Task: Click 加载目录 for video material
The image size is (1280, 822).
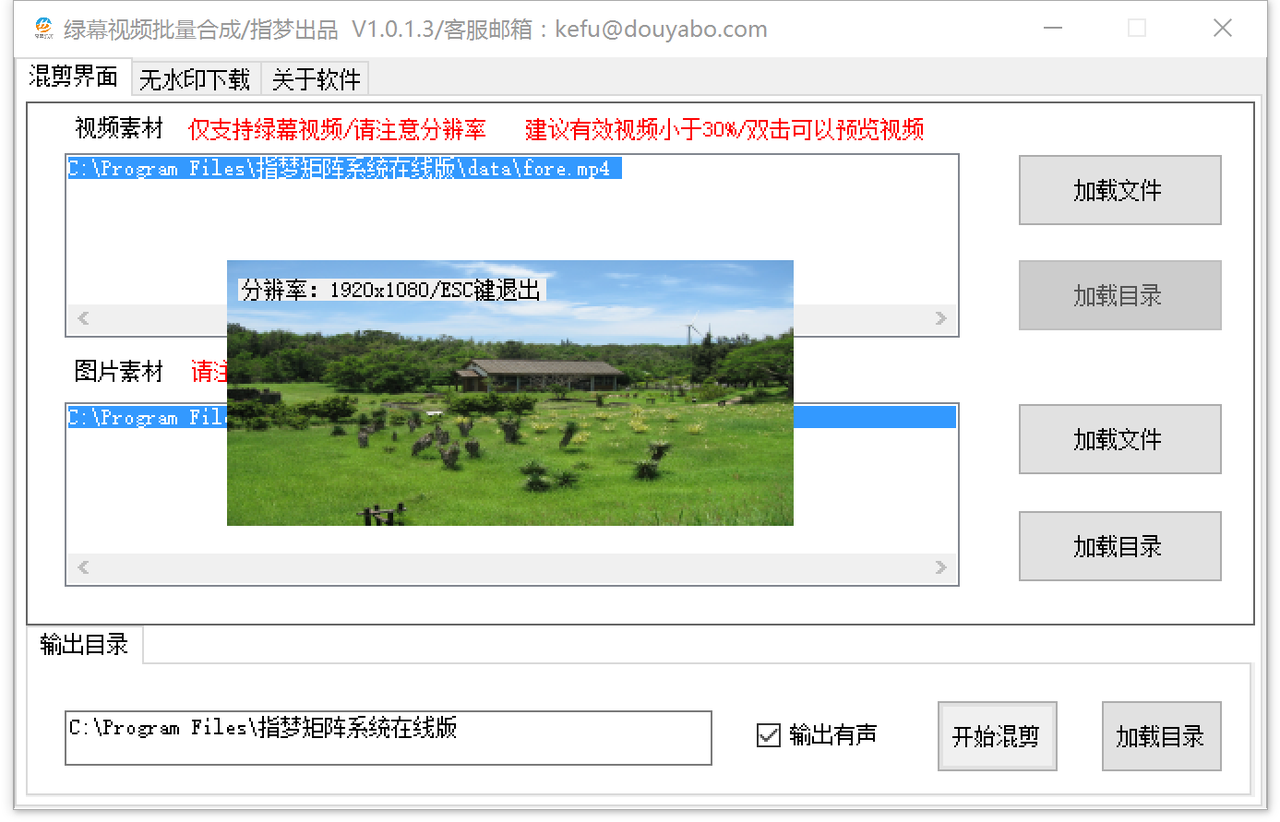Action: [x=1119, y=295]
